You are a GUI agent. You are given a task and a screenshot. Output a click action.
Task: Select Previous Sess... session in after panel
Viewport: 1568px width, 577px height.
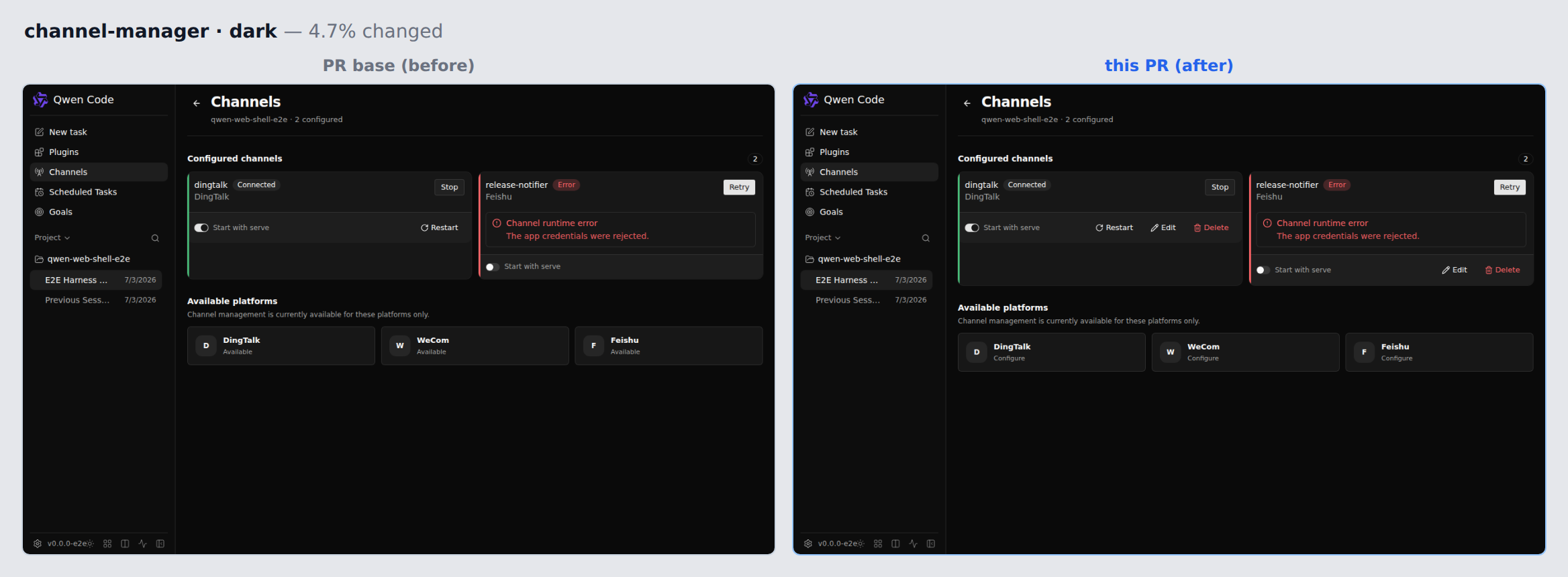click(x=867, y=300)
